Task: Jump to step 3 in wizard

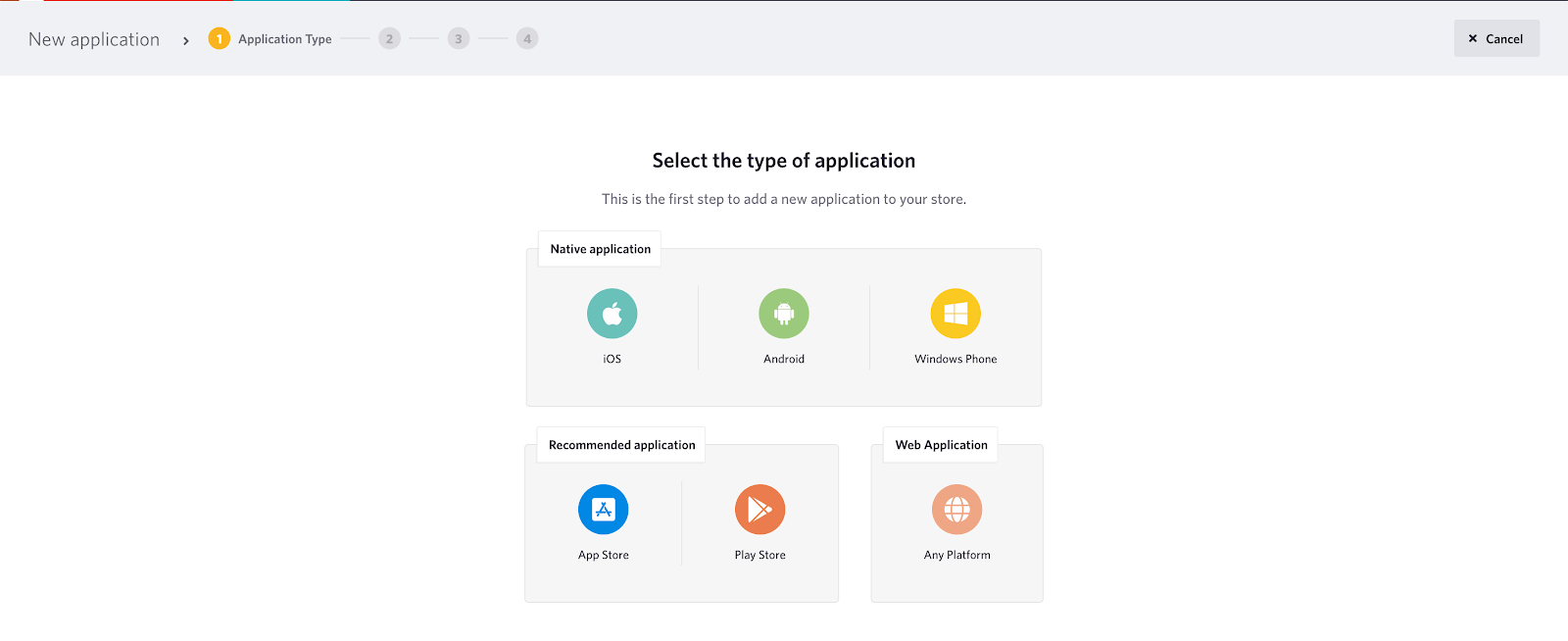Action: coord(459,39)
